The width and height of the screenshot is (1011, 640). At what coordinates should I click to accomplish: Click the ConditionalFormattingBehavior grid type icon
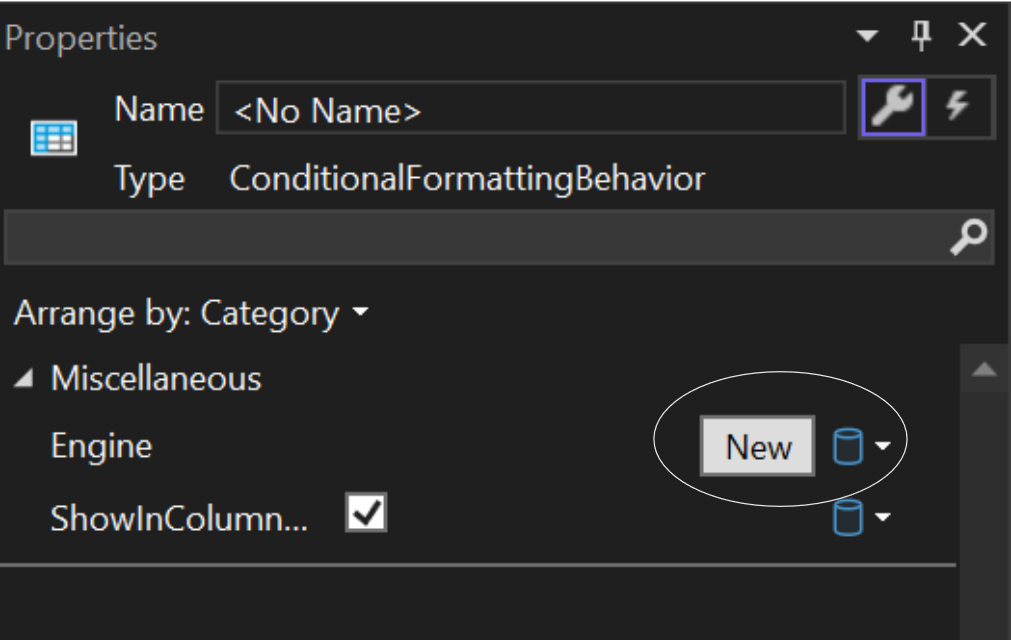[x=53, y=139]
